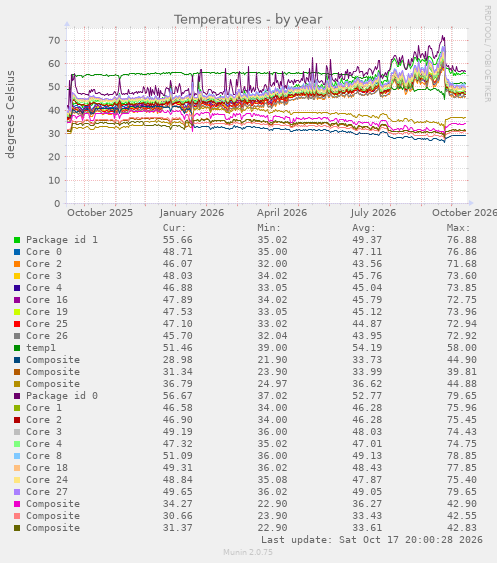Click the dark olive Composite swatch beside 31.37
Image resolution: width=497 pixels, height=563 pixels.
click(17, 528)
